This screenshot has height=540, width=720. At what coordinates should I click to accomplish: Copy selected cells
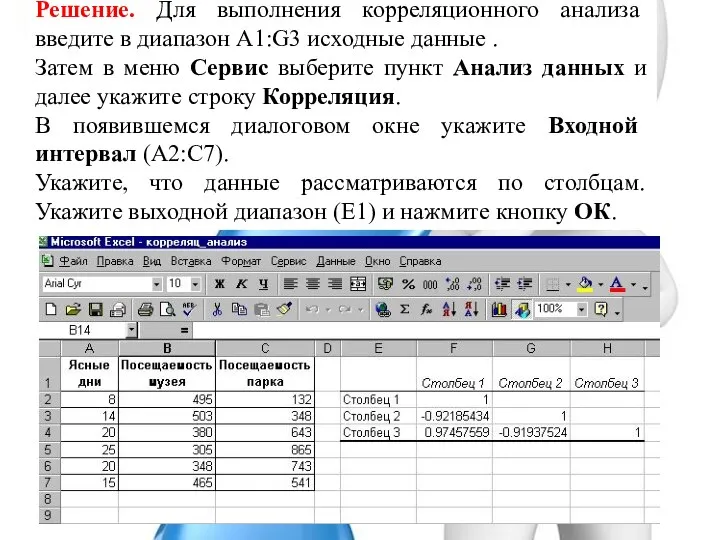pos(239,309)
